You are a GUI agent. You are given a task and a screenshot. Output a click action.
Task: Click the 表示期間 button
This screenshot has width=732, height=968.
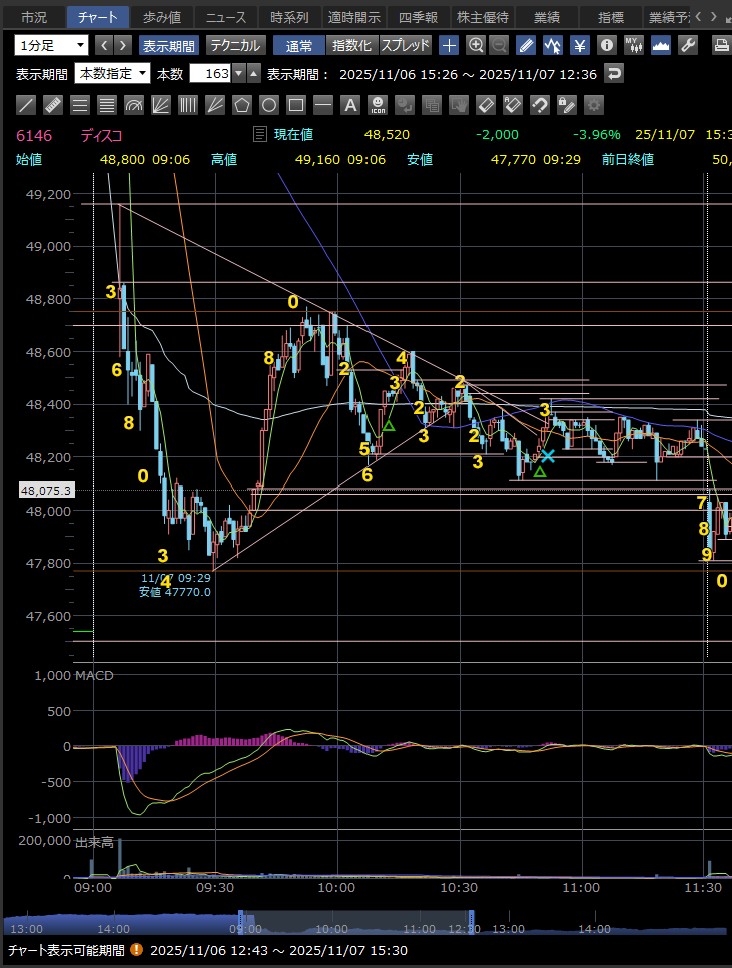(169, 45)
